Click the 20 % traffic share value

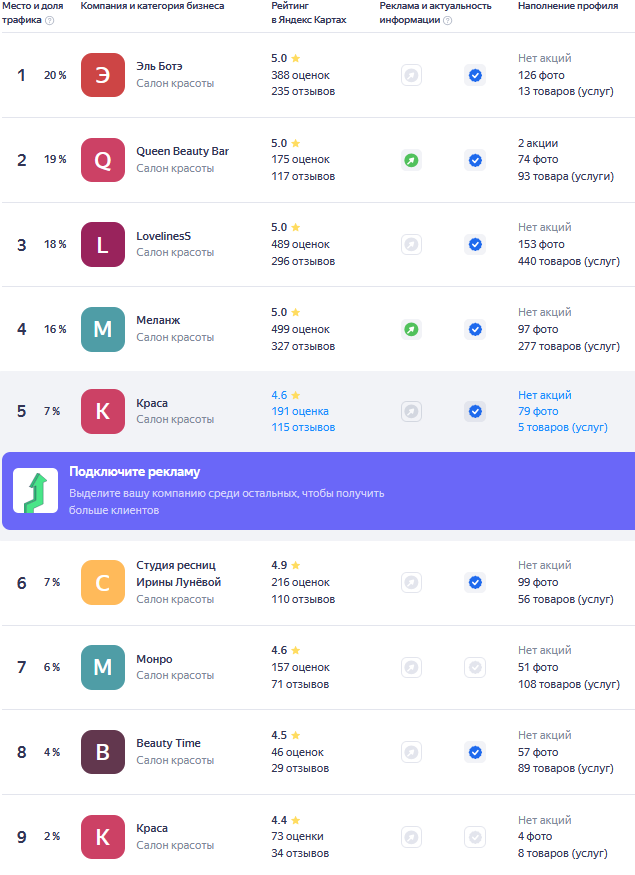[55, 75]
